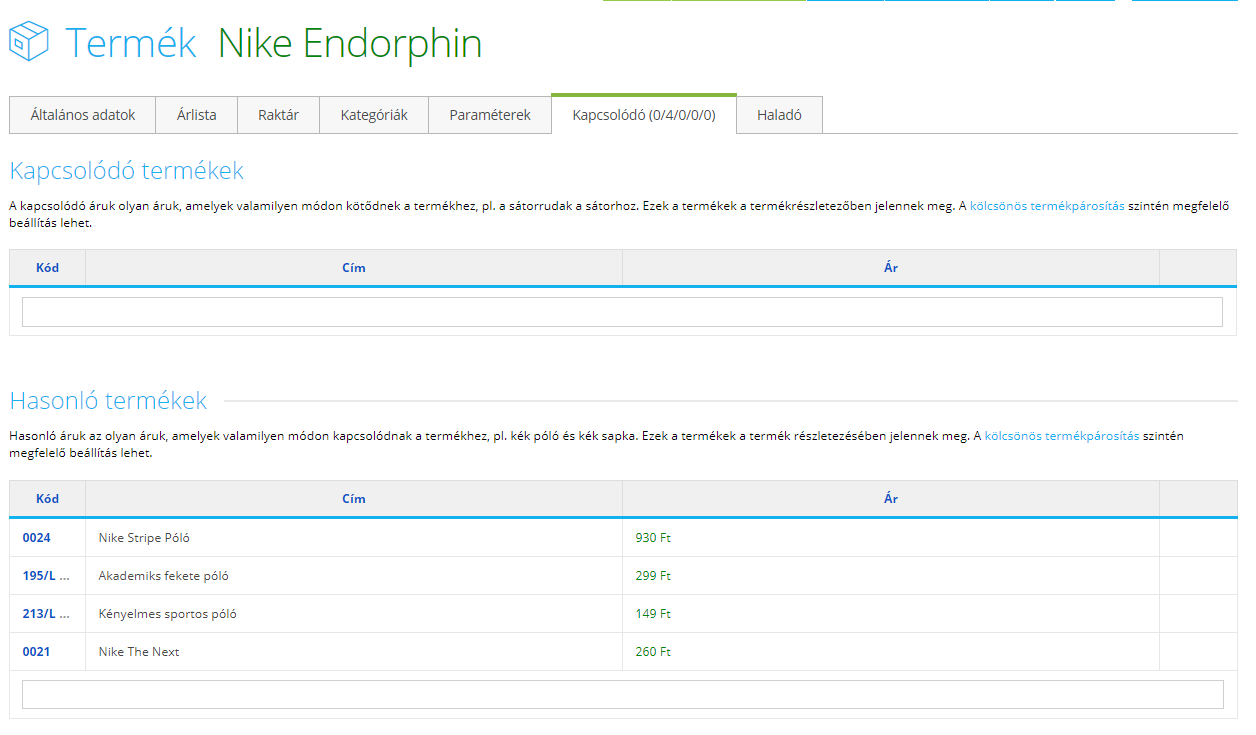
Task: Switch to the Árlista tab
Action: tap(197, 115)
